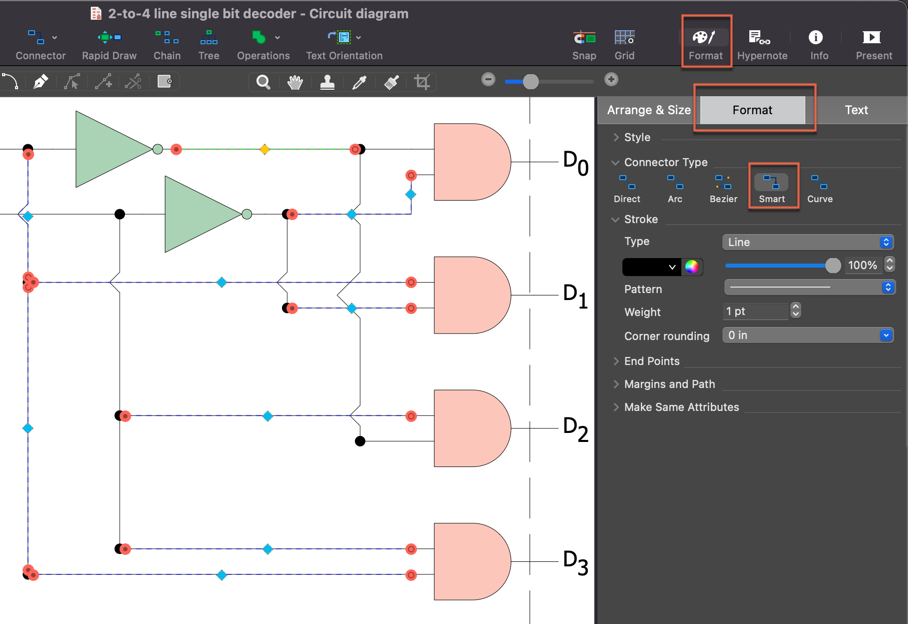Select the eyedropper tool
908x624 pixels.
[359, 82]
